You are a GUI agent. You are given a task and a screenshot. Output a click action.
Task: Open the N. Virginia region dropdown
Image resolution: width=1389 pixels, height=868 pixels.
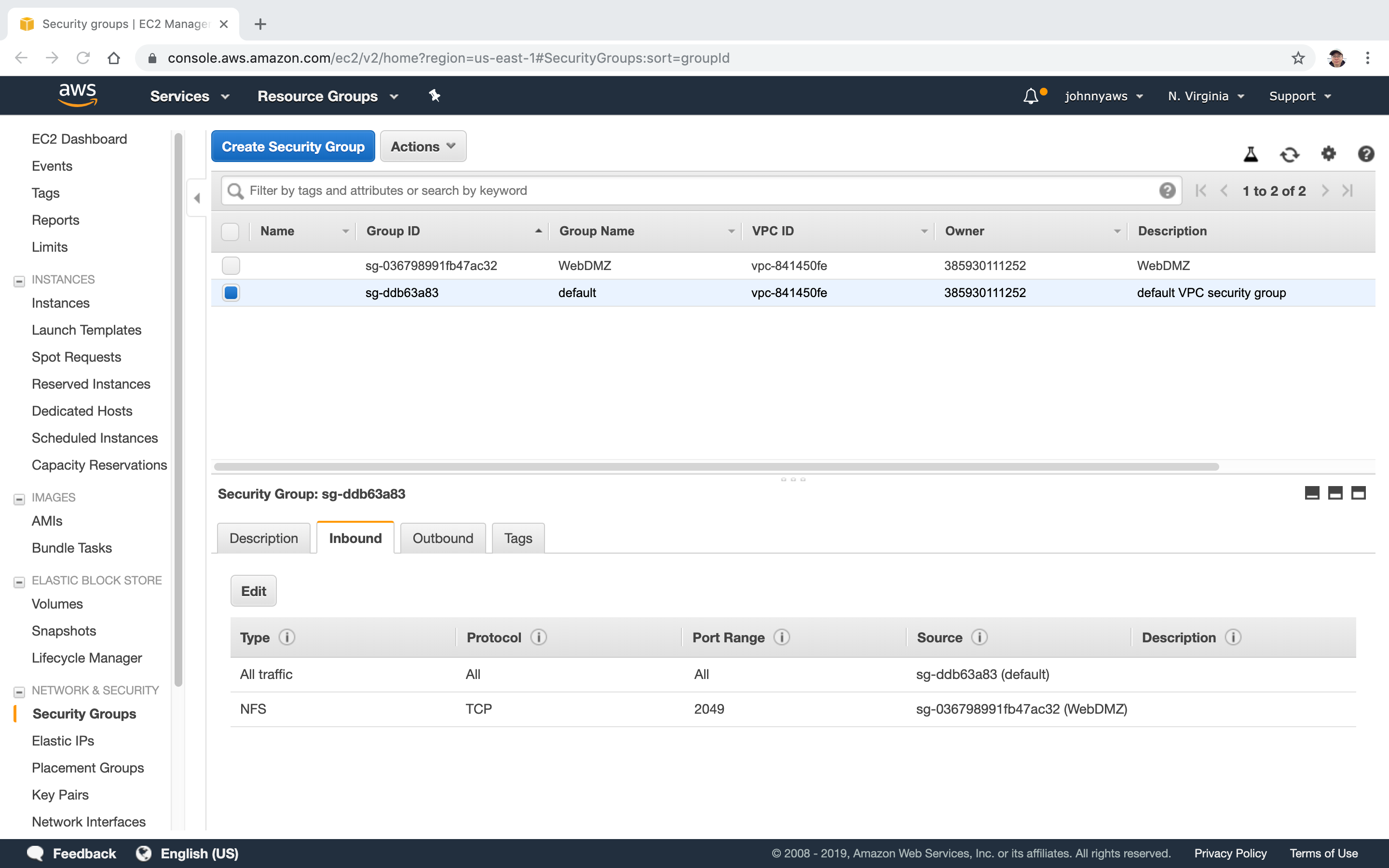[1206, 96]
